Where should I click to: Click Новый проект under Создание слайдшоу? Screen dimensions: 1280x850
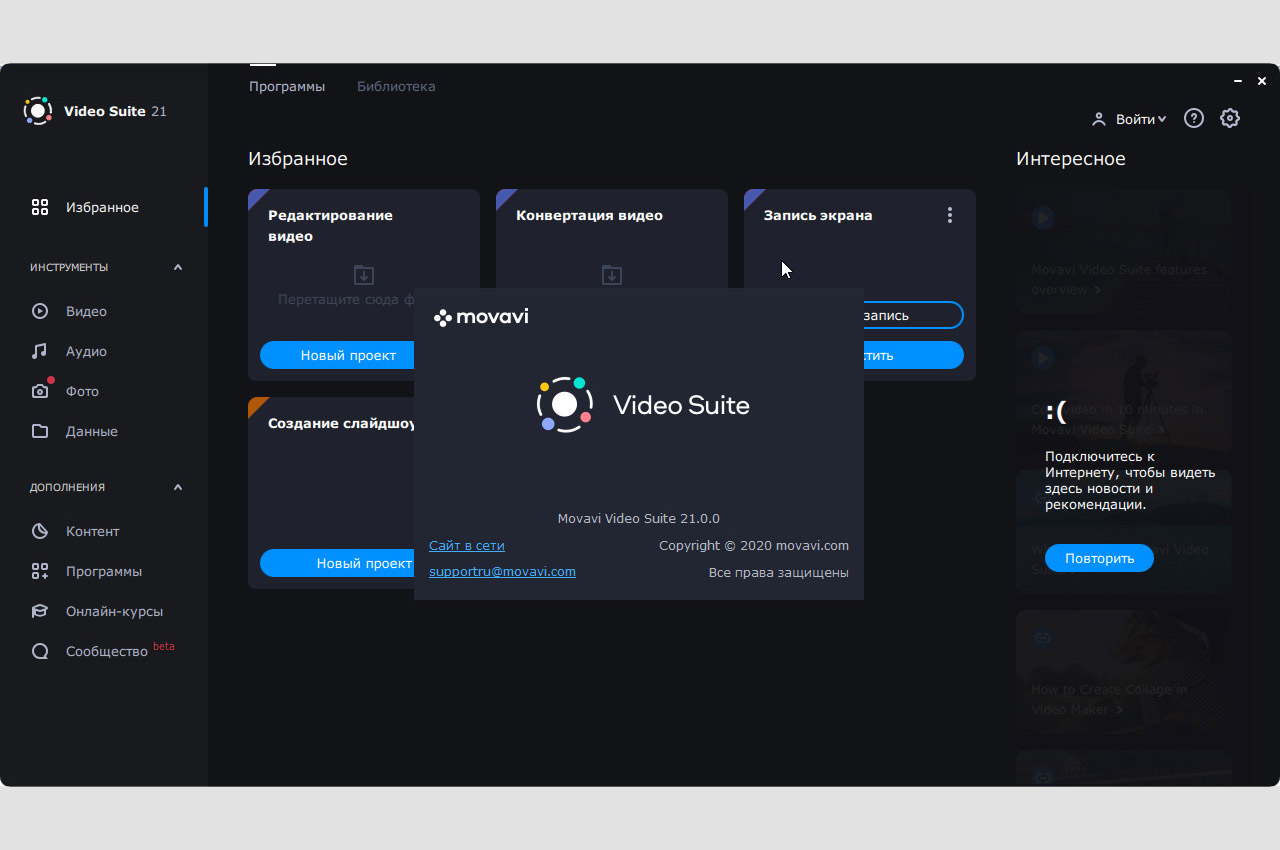pyautogui.click(x=338, y=563)
